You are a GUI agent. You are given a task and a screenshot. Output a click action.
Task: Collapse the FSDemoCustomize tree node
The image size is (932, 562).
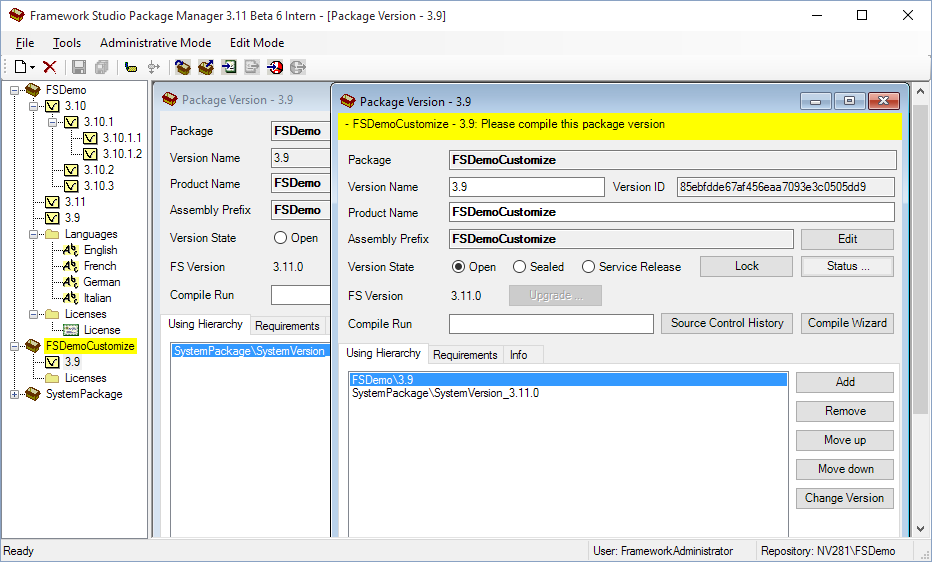(15, 346)
